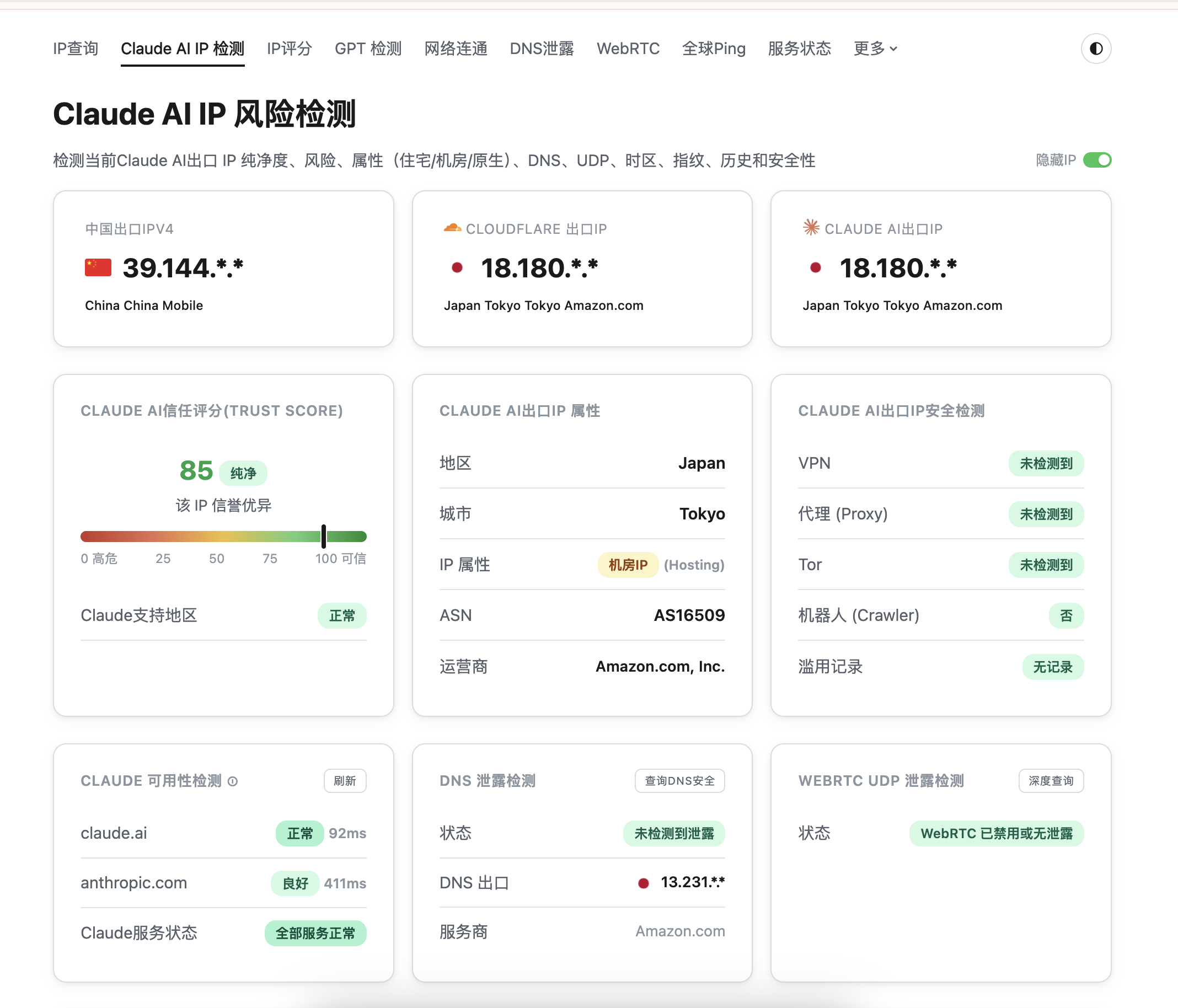This screenshot has height=1008, width=1178.
Task: Click the info icon next to CLAUDE 可用性检测
Action: tap(233, 781)
